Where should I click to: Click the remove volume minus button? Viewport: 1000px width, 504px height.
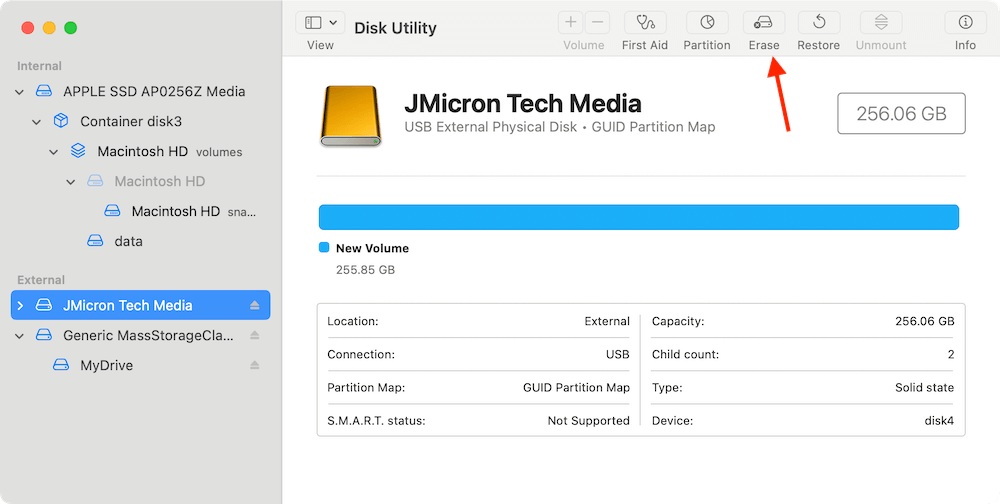click(597, 22)
